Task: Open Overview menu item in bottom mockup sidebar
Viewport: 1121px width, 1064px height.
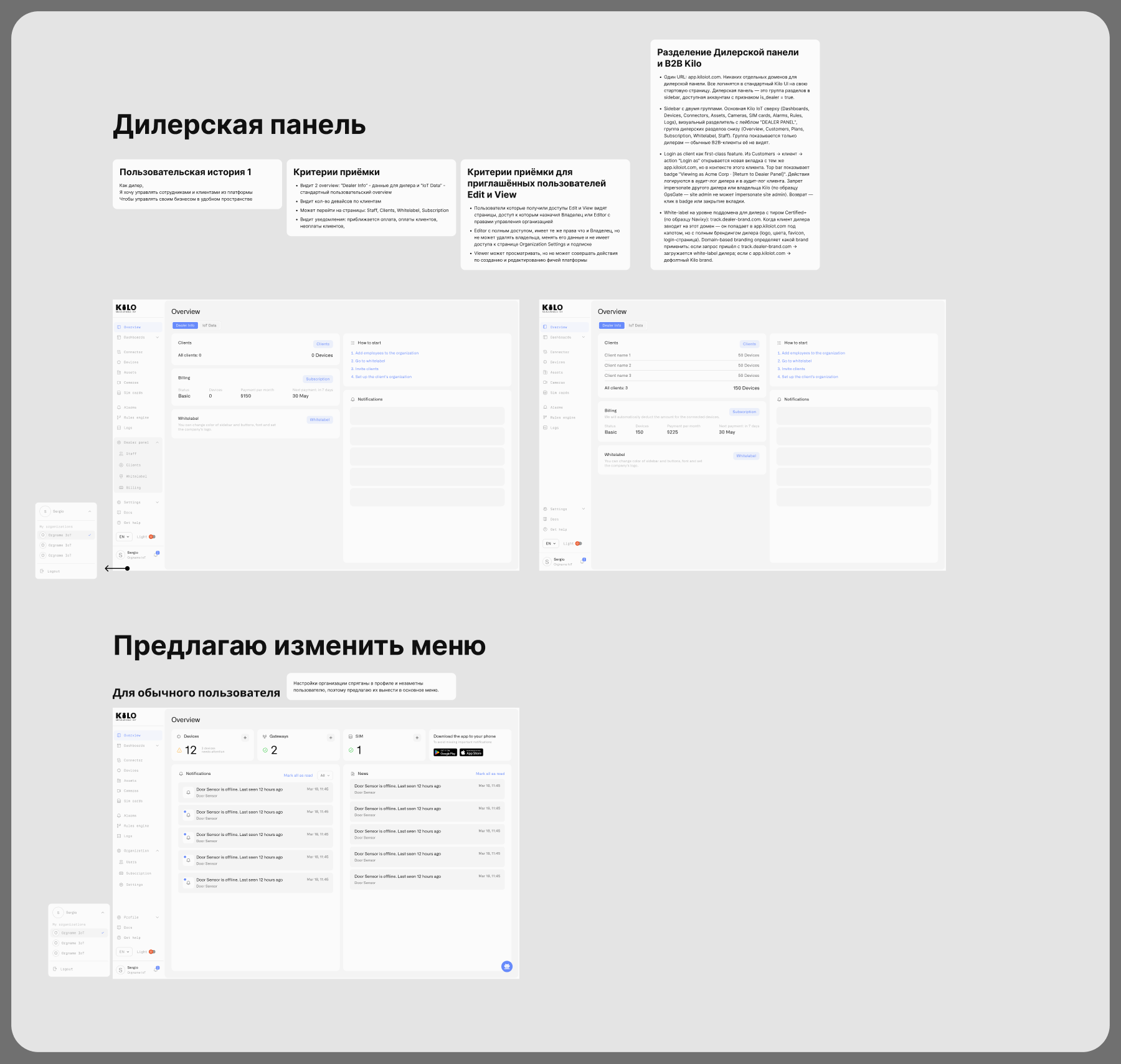Action: tap(138, 735)
